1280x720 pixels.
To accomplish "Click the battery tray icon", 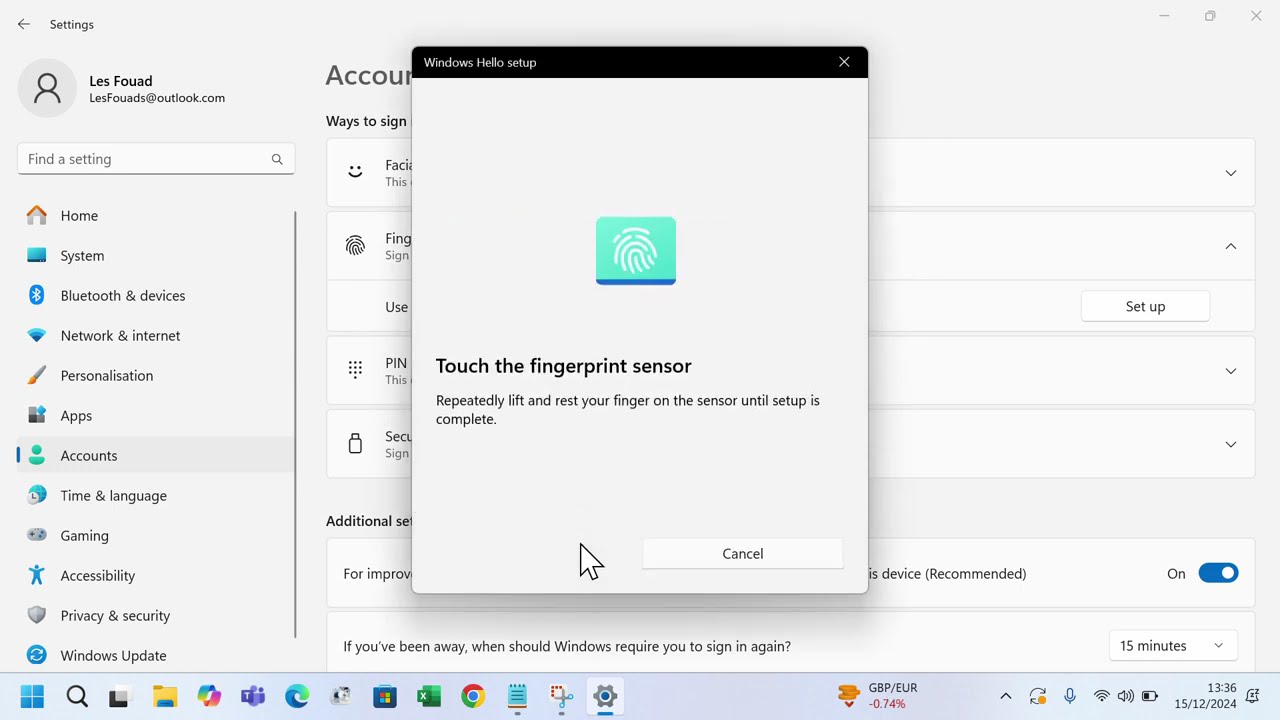I will tap(1150, 696).
